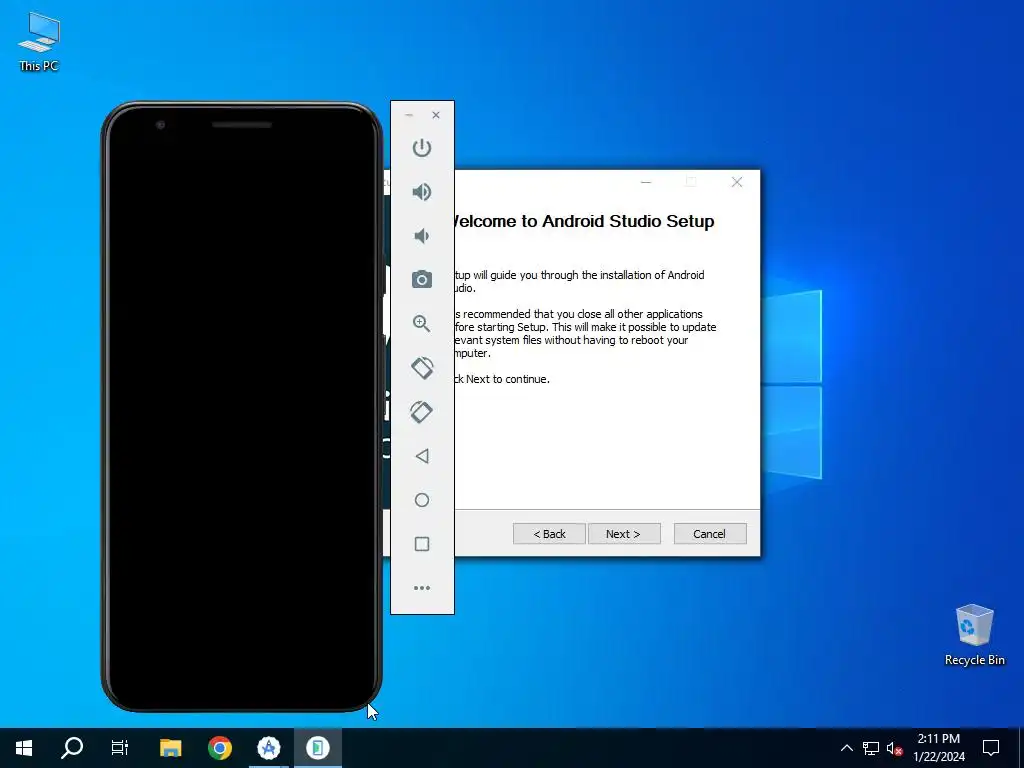Click the Back button in Setup wizard

pos(549,534)
